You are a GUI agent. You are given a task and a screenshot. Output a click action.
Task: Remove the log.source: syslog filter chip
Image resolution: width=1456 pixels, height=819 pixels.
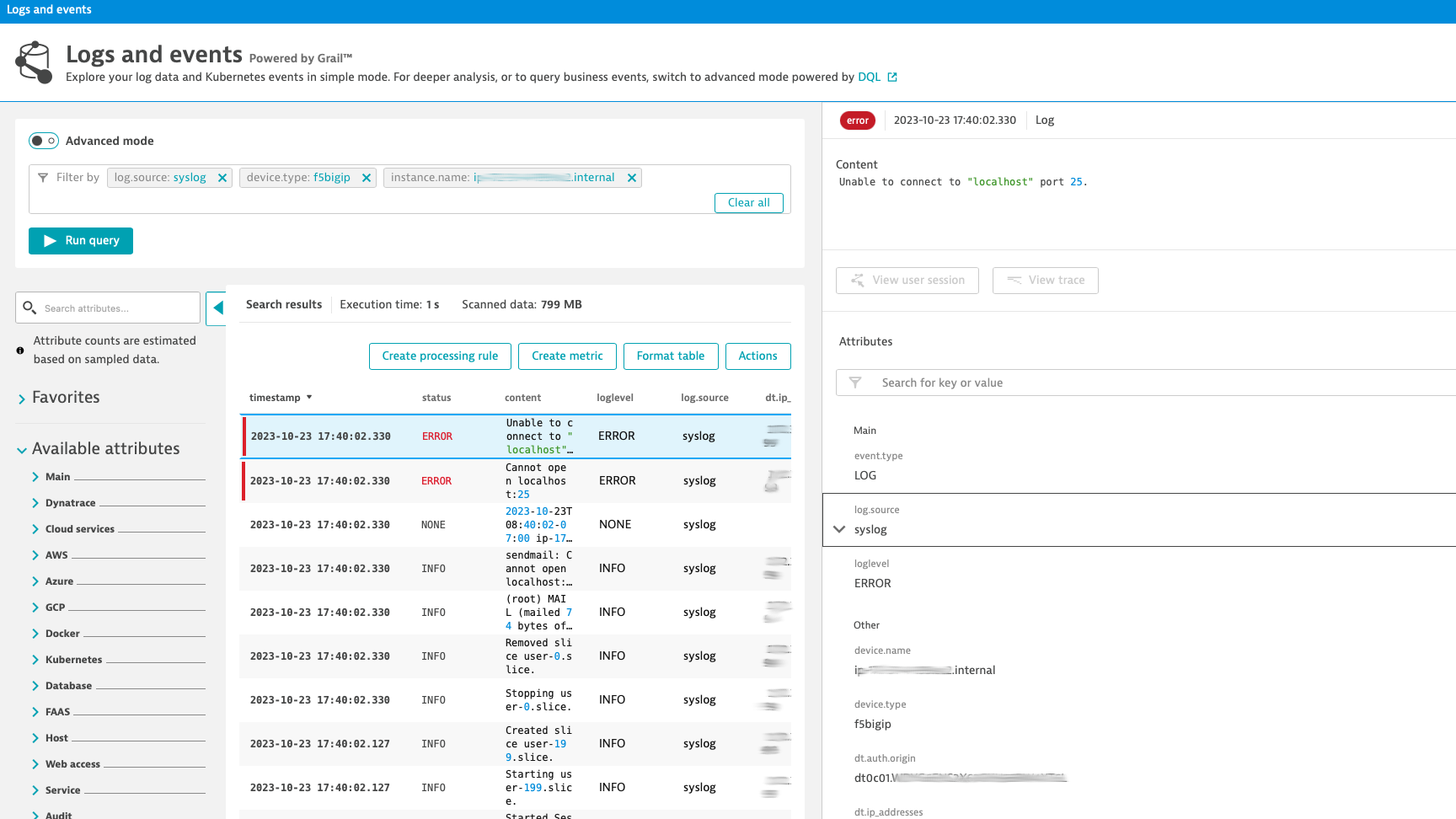(222, 177)
